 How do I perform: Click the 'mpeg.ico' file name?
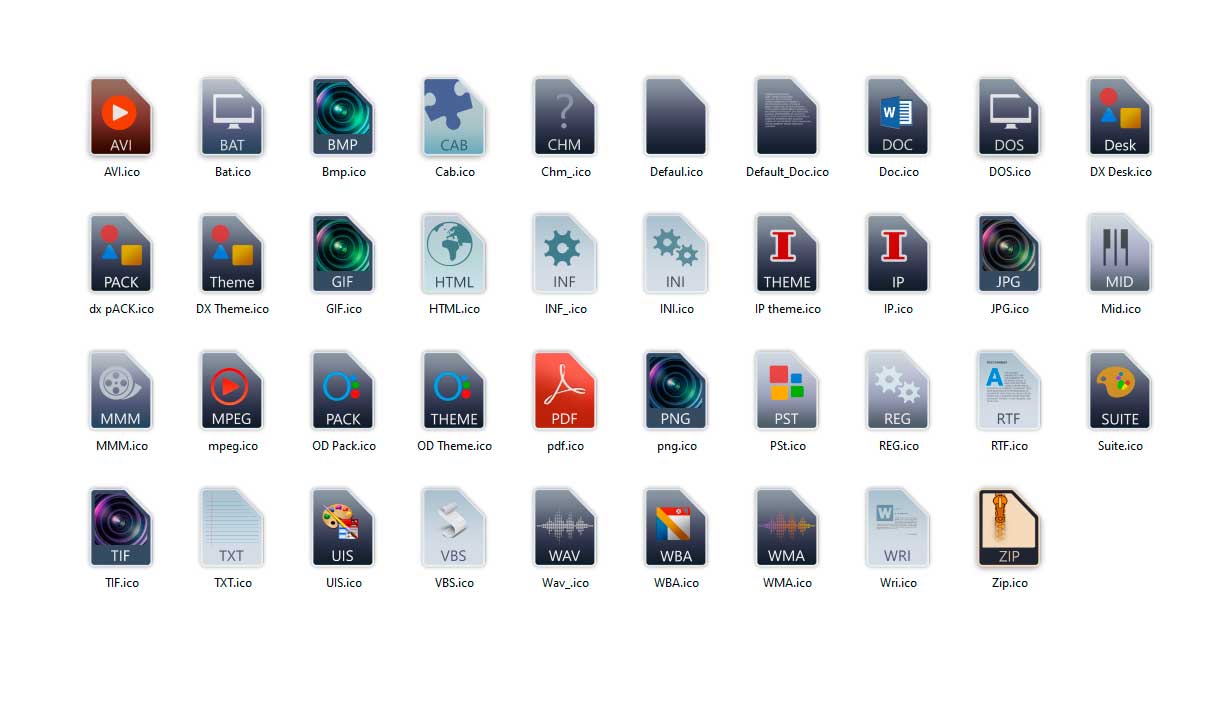pyautogui.click(x=232, y=446)
